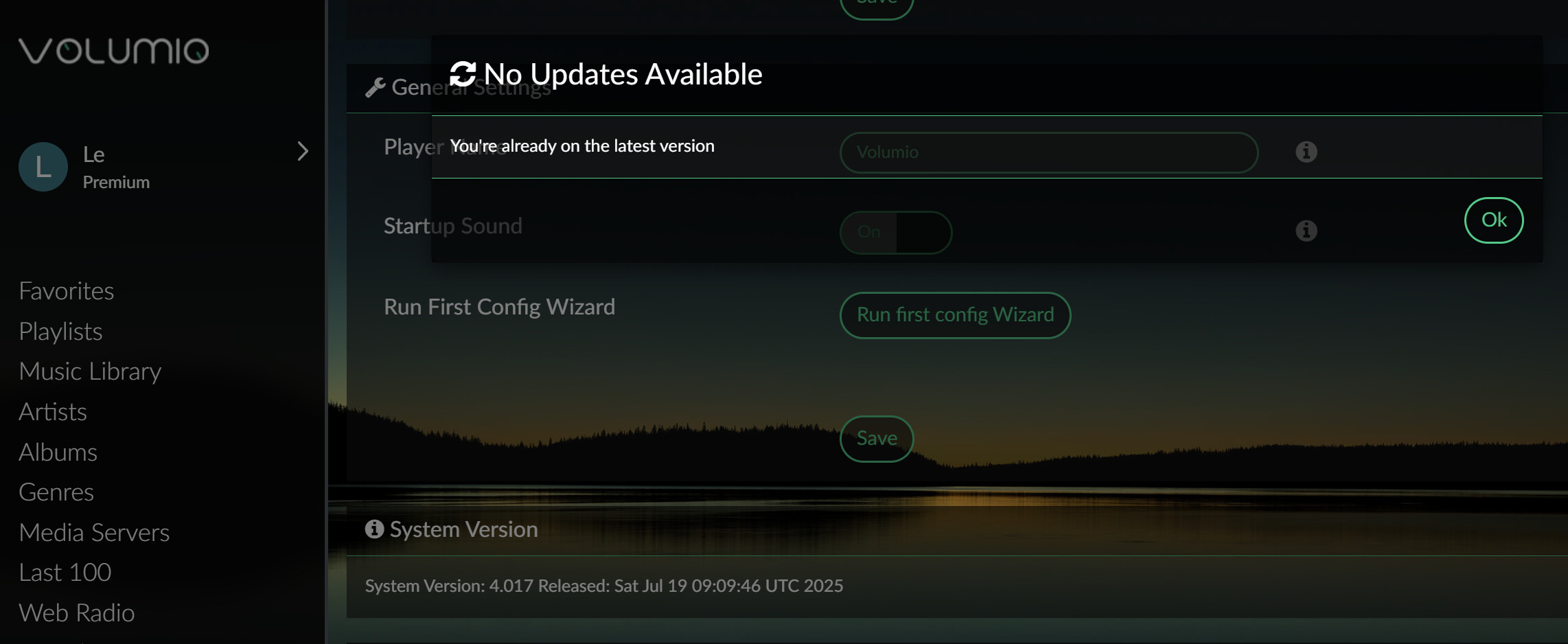The height and width of the screenshot is (644, 1568).
Task: Click the Le user avatar icon
Action: coord(43,167)
